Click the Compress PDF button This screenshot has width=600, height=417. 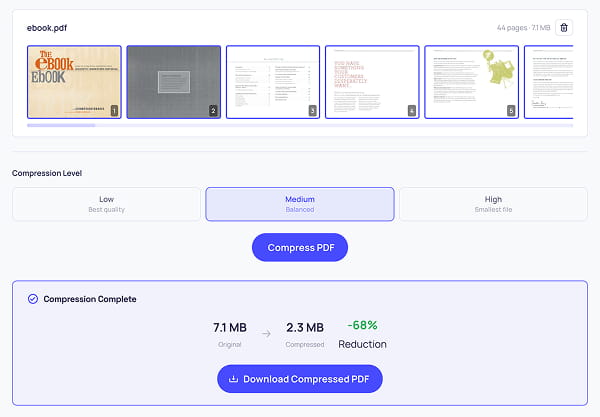(x=300, y=248)
